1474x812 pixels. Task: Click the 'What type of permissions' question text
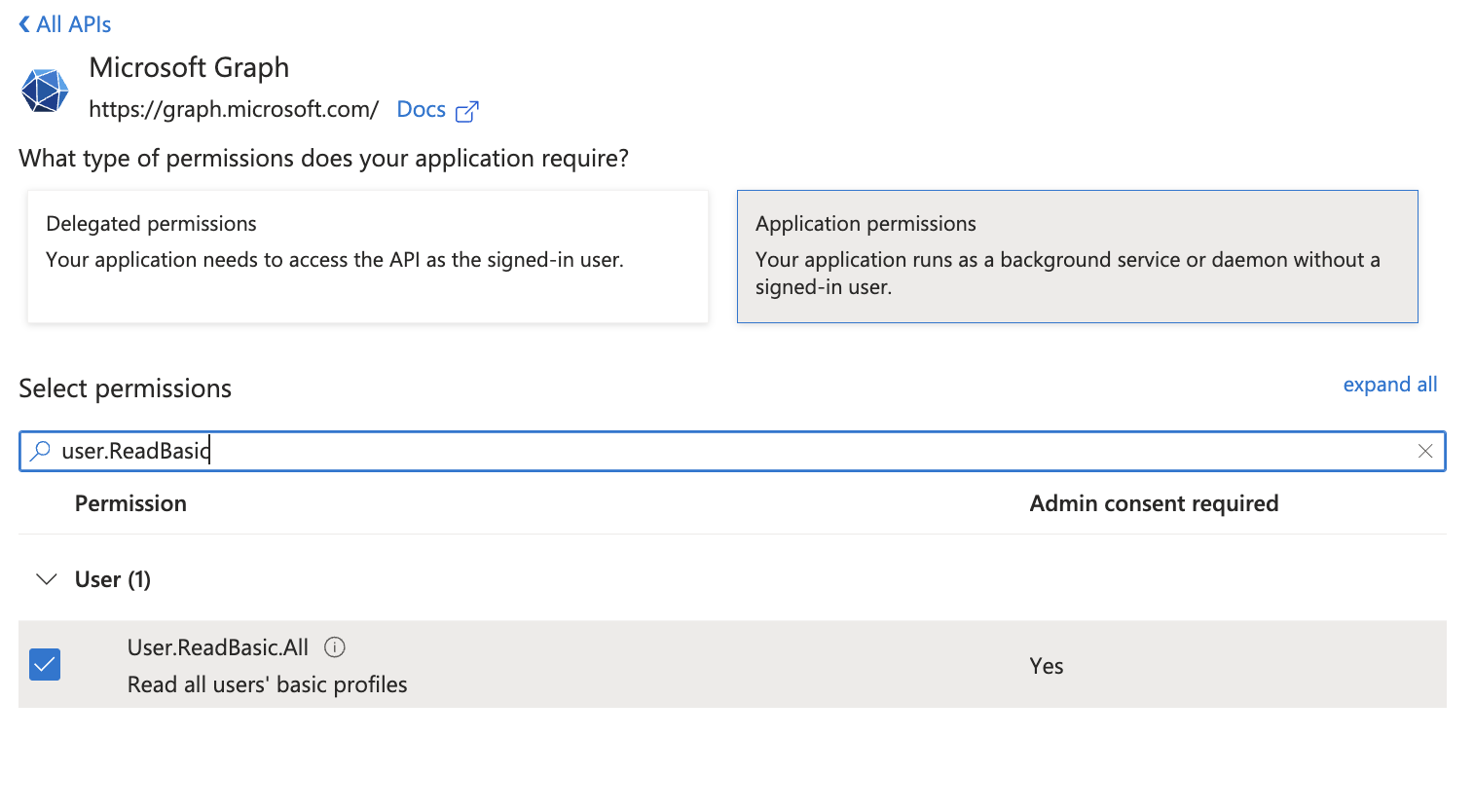324,158
